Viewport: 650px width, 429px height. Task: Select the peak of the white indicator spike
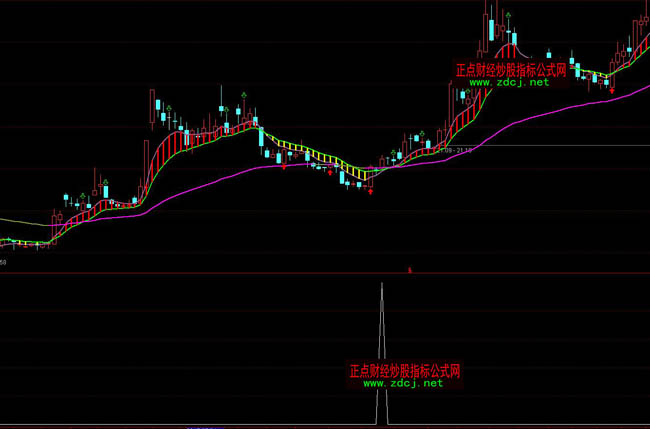point(381,286)
